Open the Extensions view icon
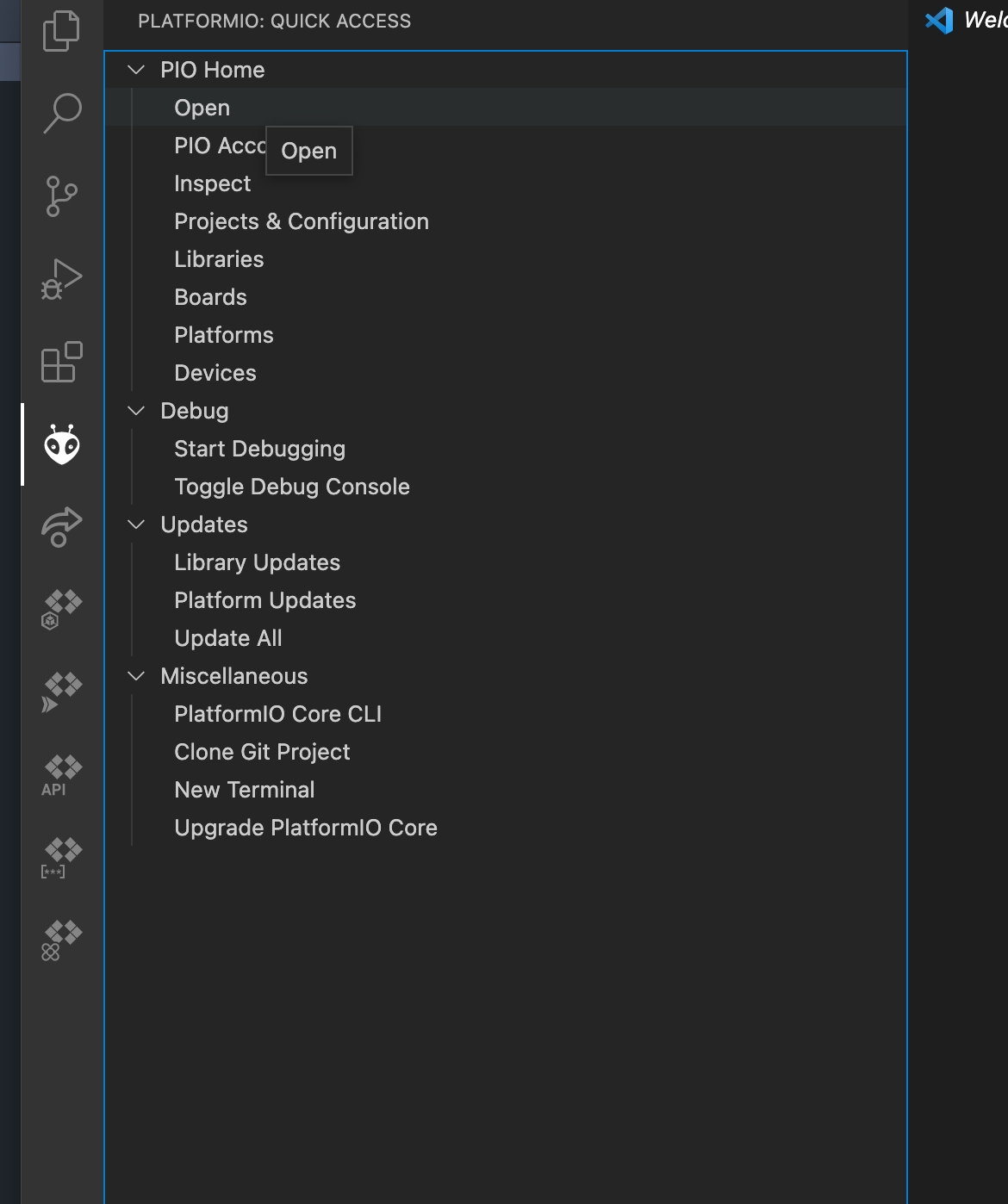Screen dimensions: 1008x1204 [x=61, y=362]
